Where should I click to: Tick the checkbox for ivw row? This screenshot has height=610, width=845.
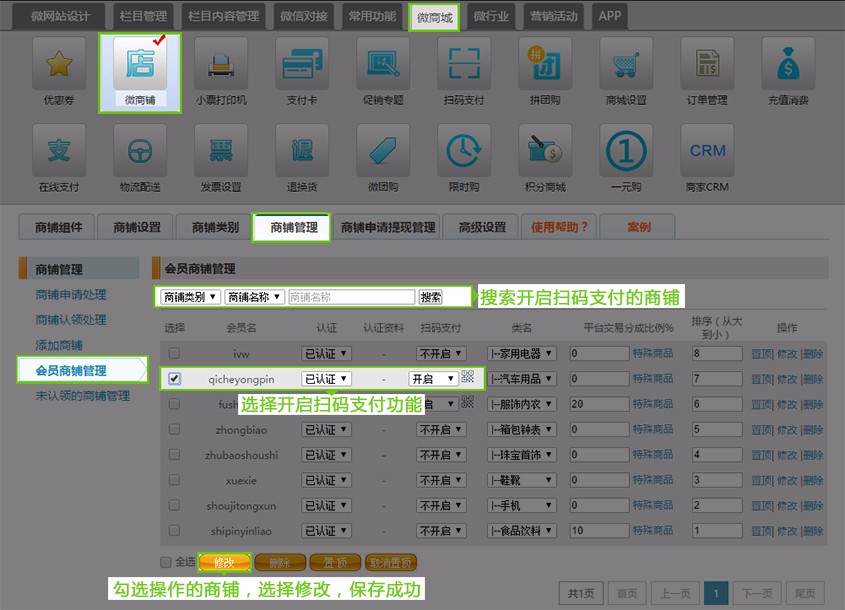pos(174,353)
